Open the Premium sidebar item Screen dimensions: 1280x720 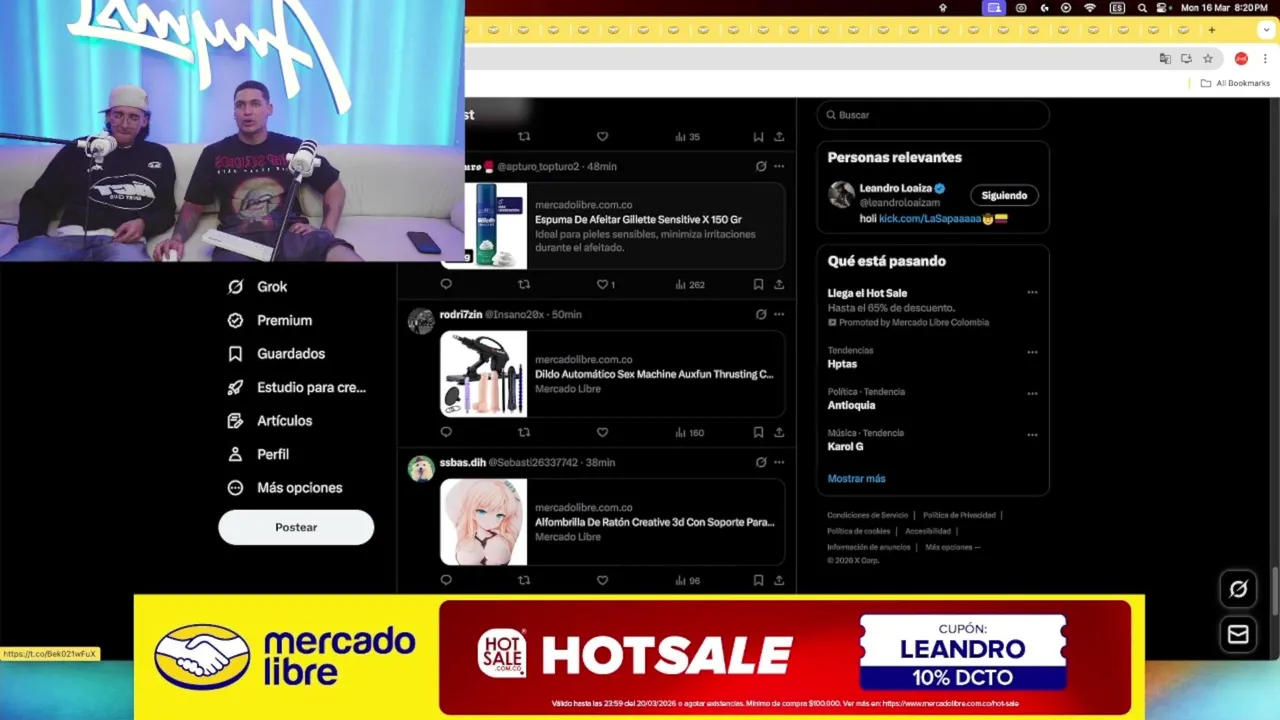(x=269, y=320)
